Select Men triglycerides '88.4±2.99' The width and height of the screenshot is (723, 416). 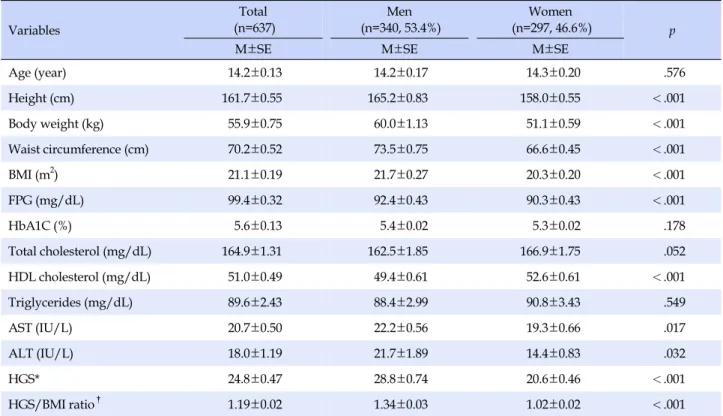click(401, 303)
